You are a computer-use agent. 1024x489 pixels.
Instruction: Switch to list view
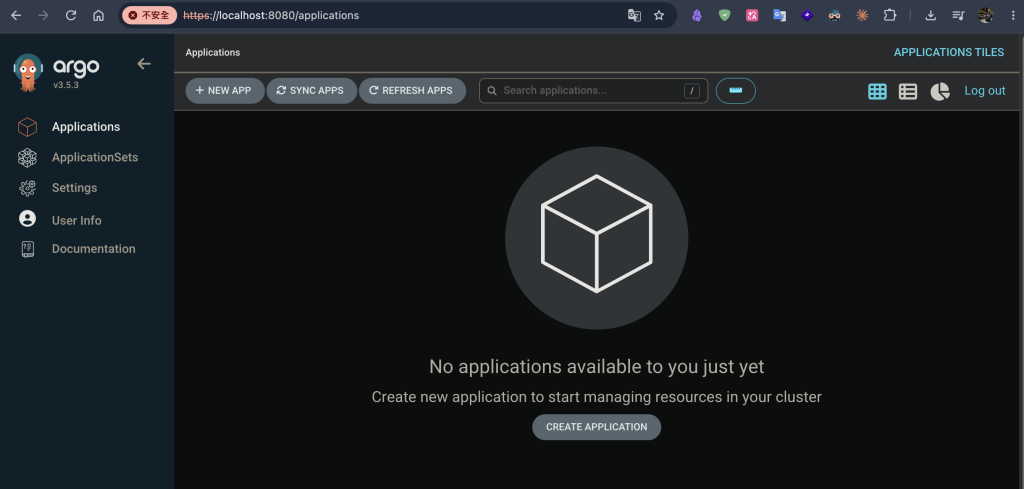coord(908,91)
